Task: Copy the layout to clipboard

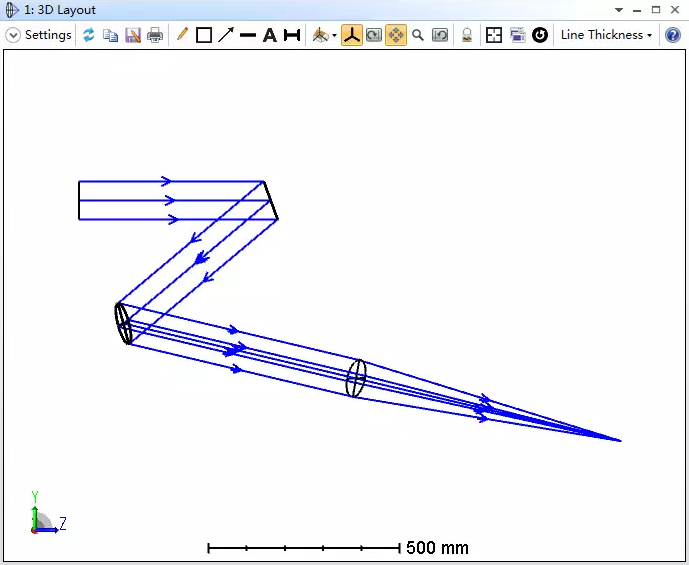Action: click(x=110, y=35)
